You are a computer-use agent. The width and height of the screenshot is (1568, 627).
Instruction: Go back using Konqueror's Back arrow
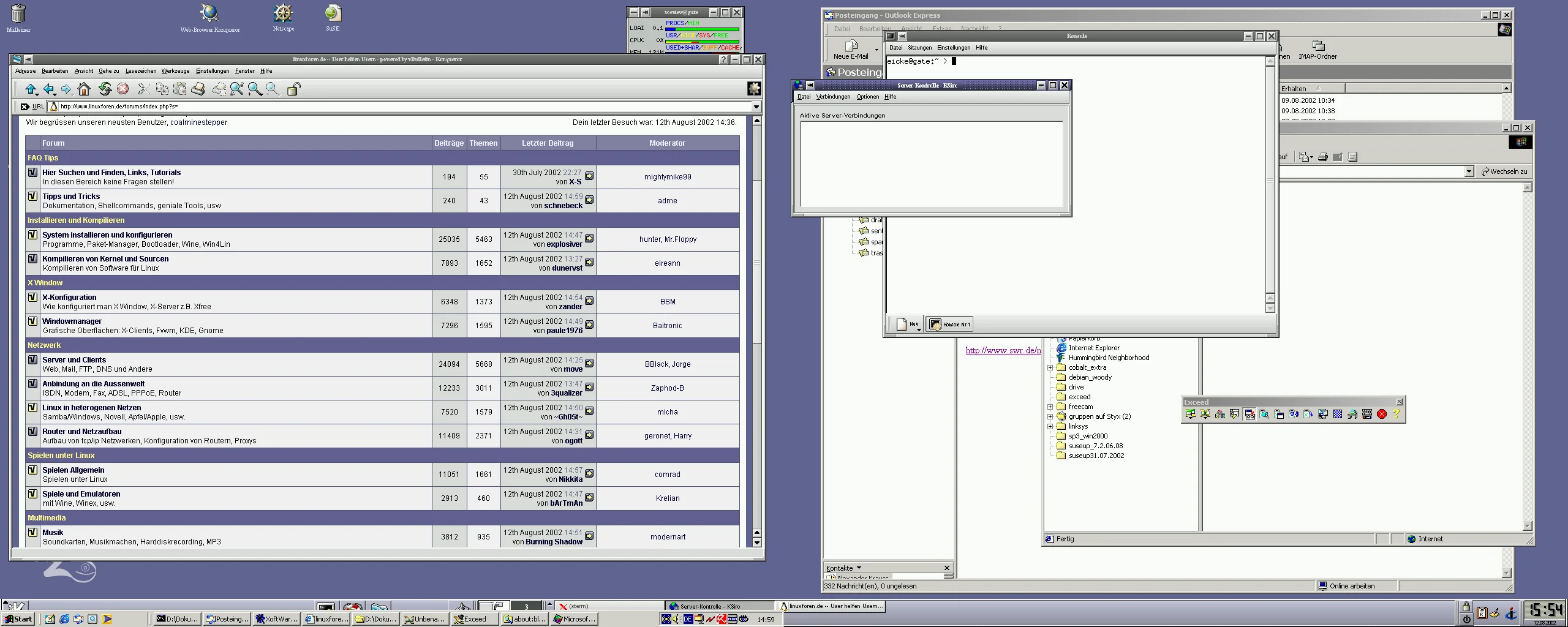coord(49,89)
